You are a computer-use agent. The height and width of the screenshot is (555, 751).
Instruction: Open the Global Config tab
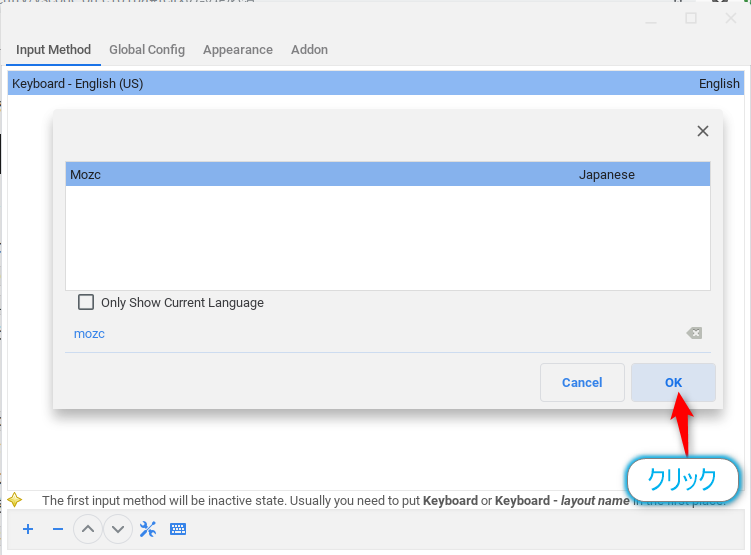point(147,50)
